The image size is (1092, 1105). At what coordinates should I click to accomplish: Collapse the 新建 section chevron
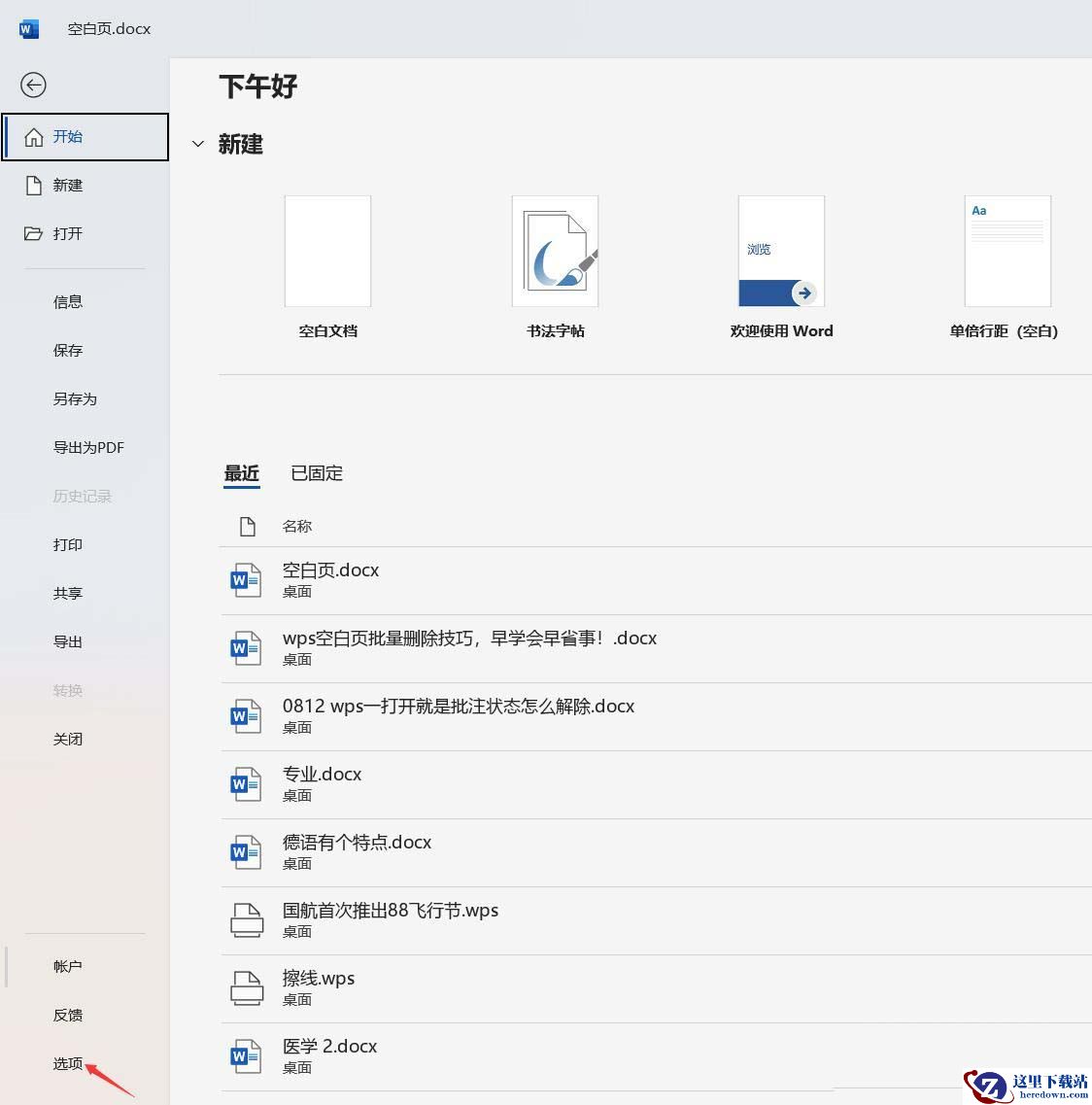198,144
